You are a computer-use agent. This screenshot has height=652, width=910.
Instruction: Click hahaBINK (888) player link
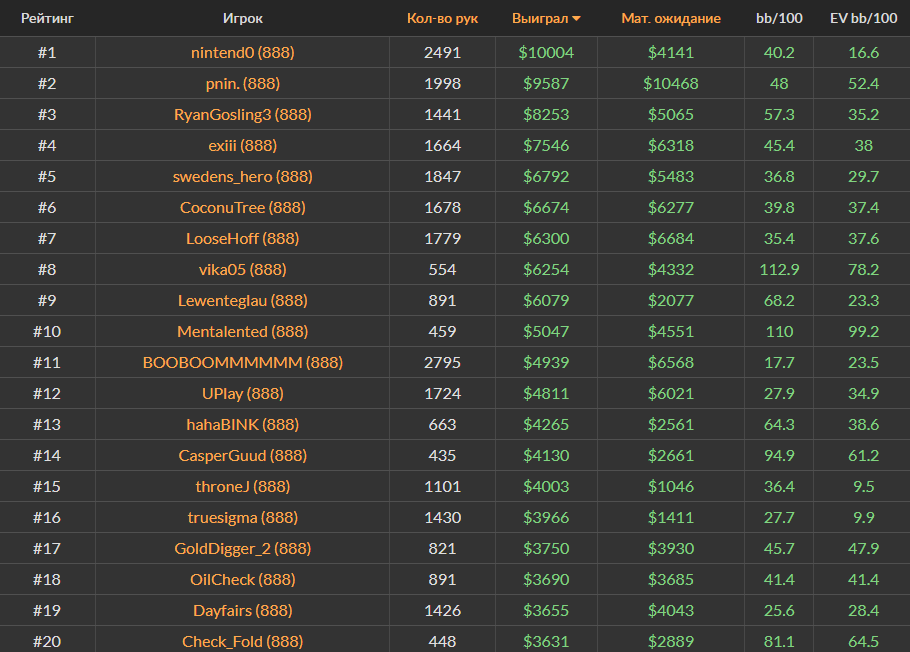242,424
